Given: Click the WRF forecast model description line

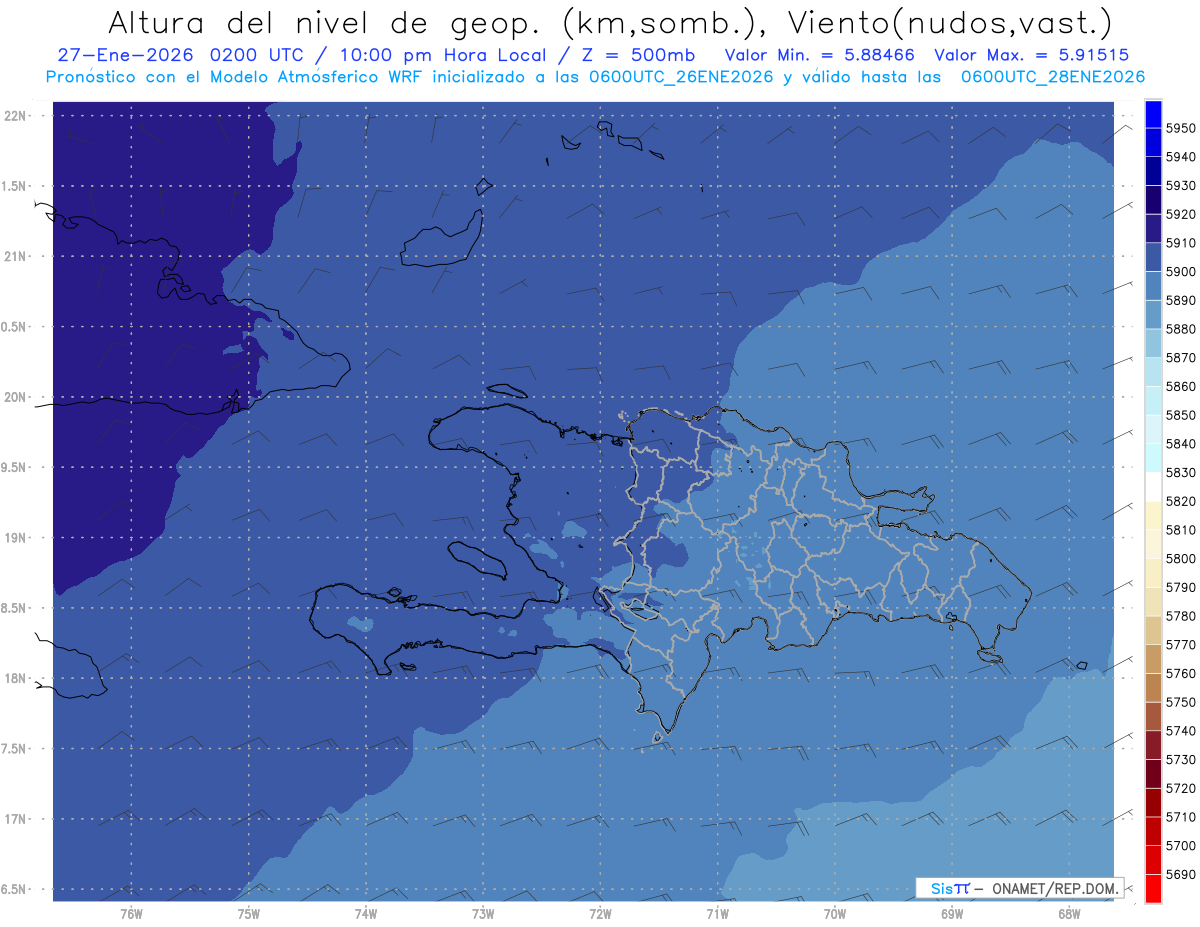Looking at the screenshot, I should tap(596, 77).
